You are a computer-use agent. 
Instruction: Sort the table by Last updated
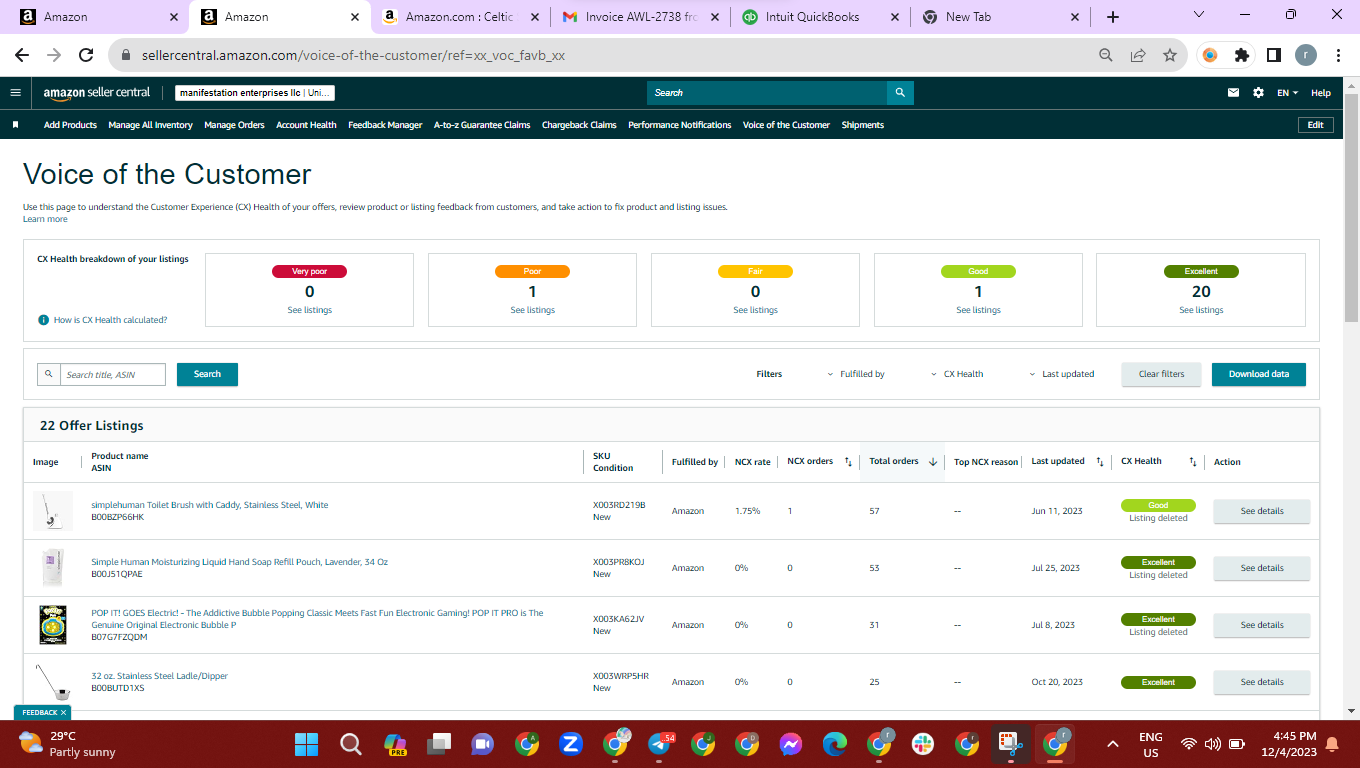pos(1100,462)
